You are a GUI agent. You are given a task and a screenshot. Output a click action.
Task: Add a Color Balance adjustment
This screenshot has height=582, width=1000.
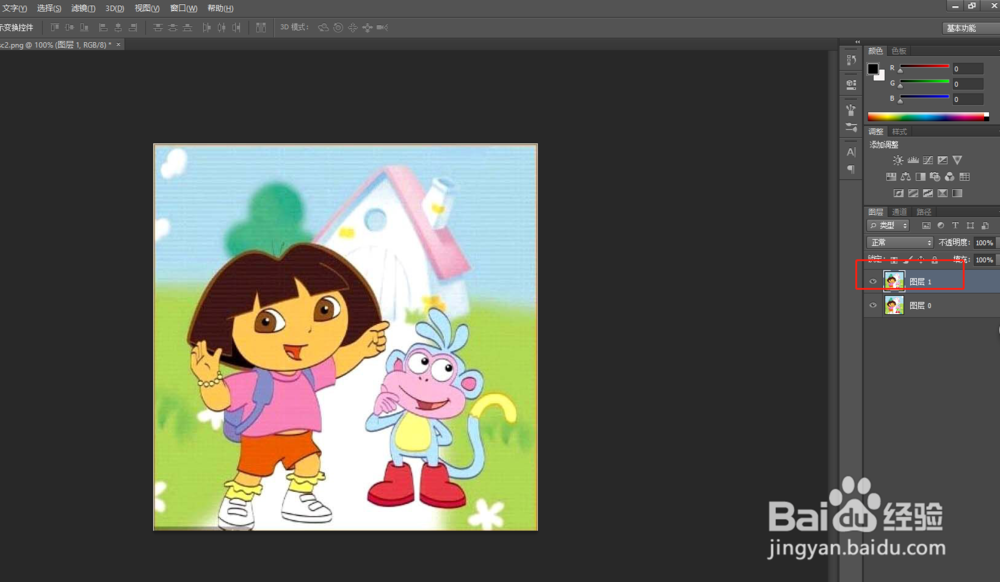[906, 177]
